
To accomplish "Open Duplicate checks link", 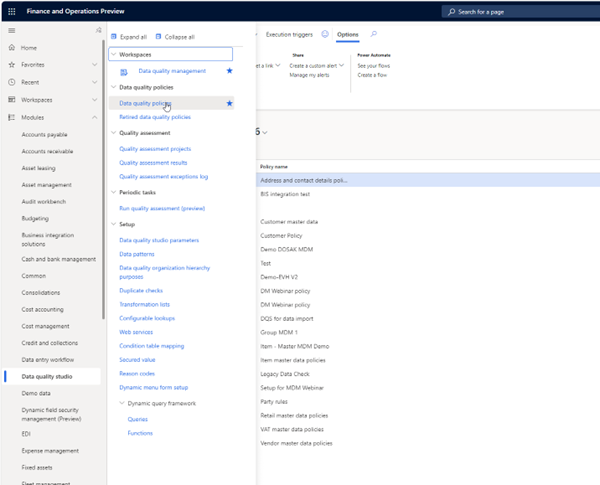I will click(x=141, y=290).
